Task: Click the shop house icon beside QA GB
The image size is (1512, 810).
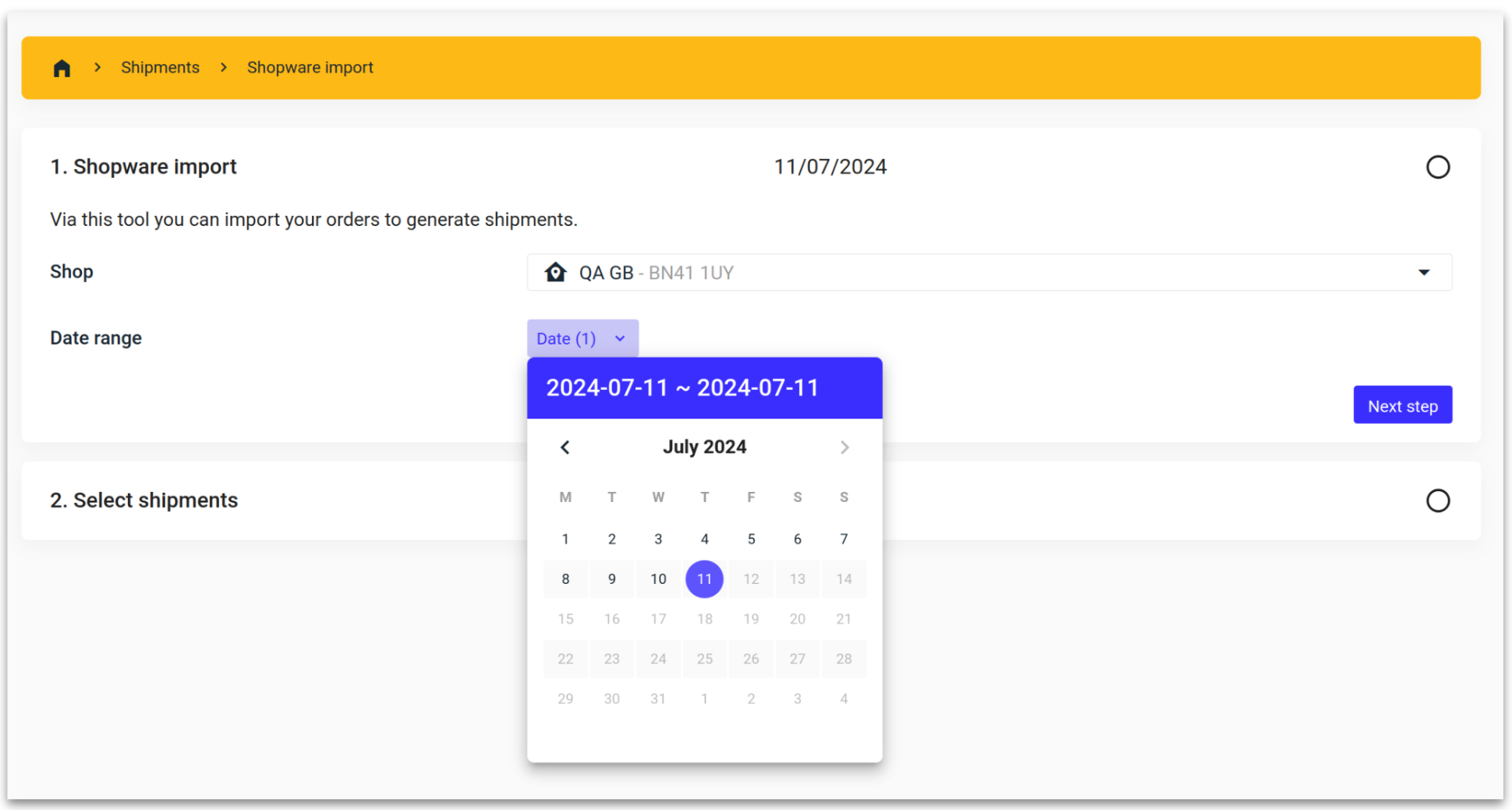Action: (555, 272)
